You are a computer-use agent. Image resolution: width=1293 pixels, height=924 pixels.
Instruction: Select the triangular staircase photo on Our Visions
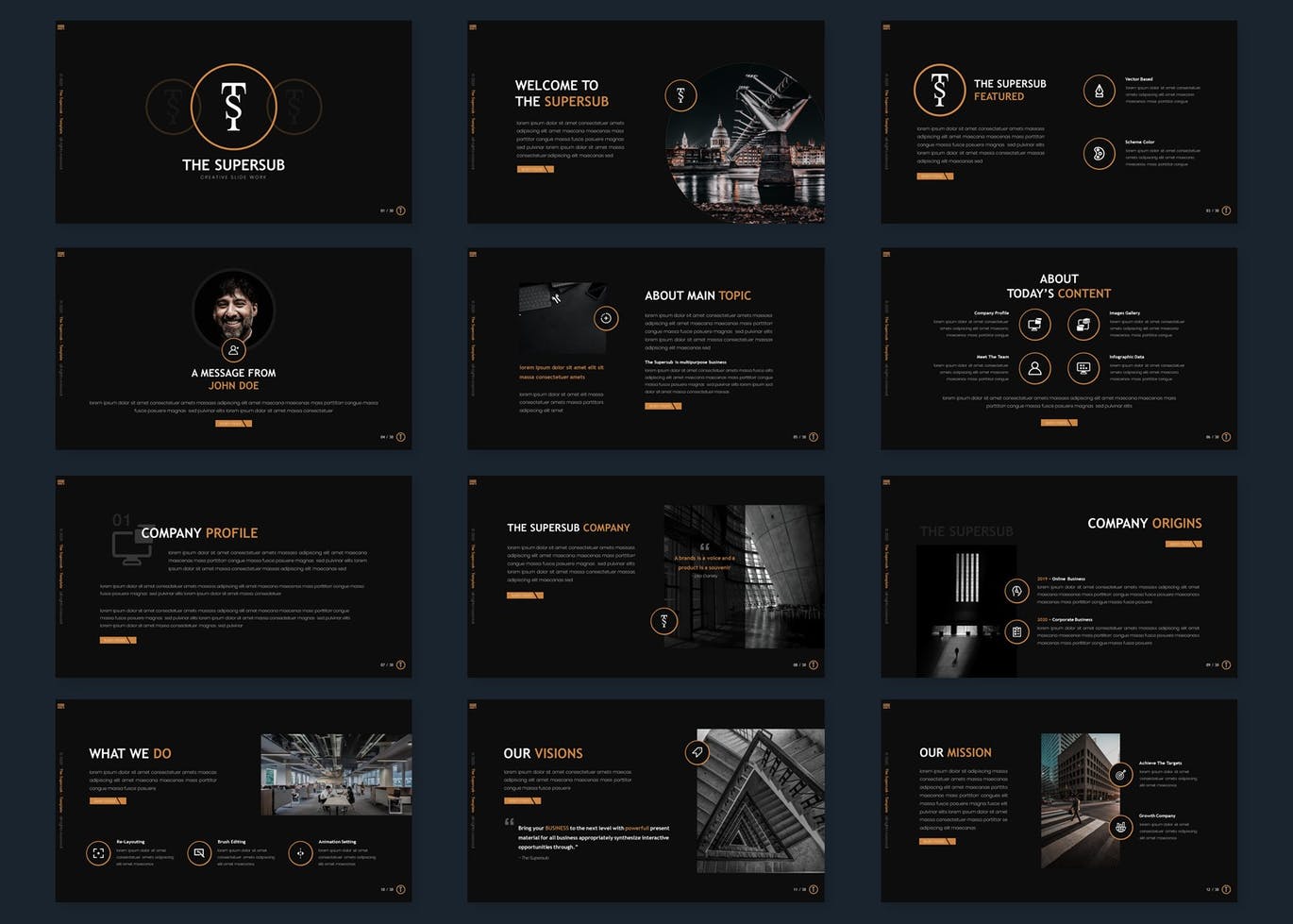761,800
